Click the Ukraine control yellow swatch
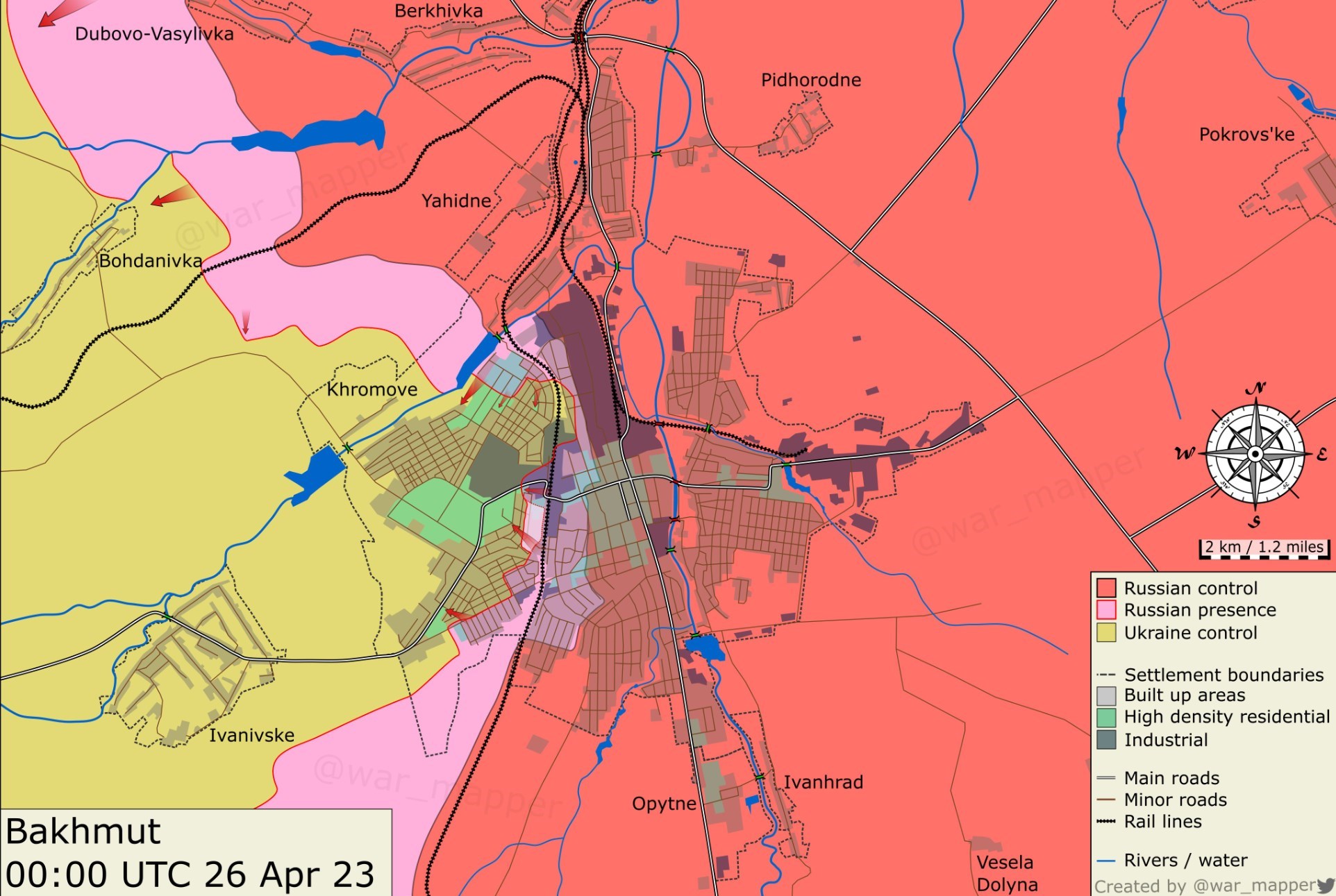Viewport: 1336px width, 896px height. 1106,632
